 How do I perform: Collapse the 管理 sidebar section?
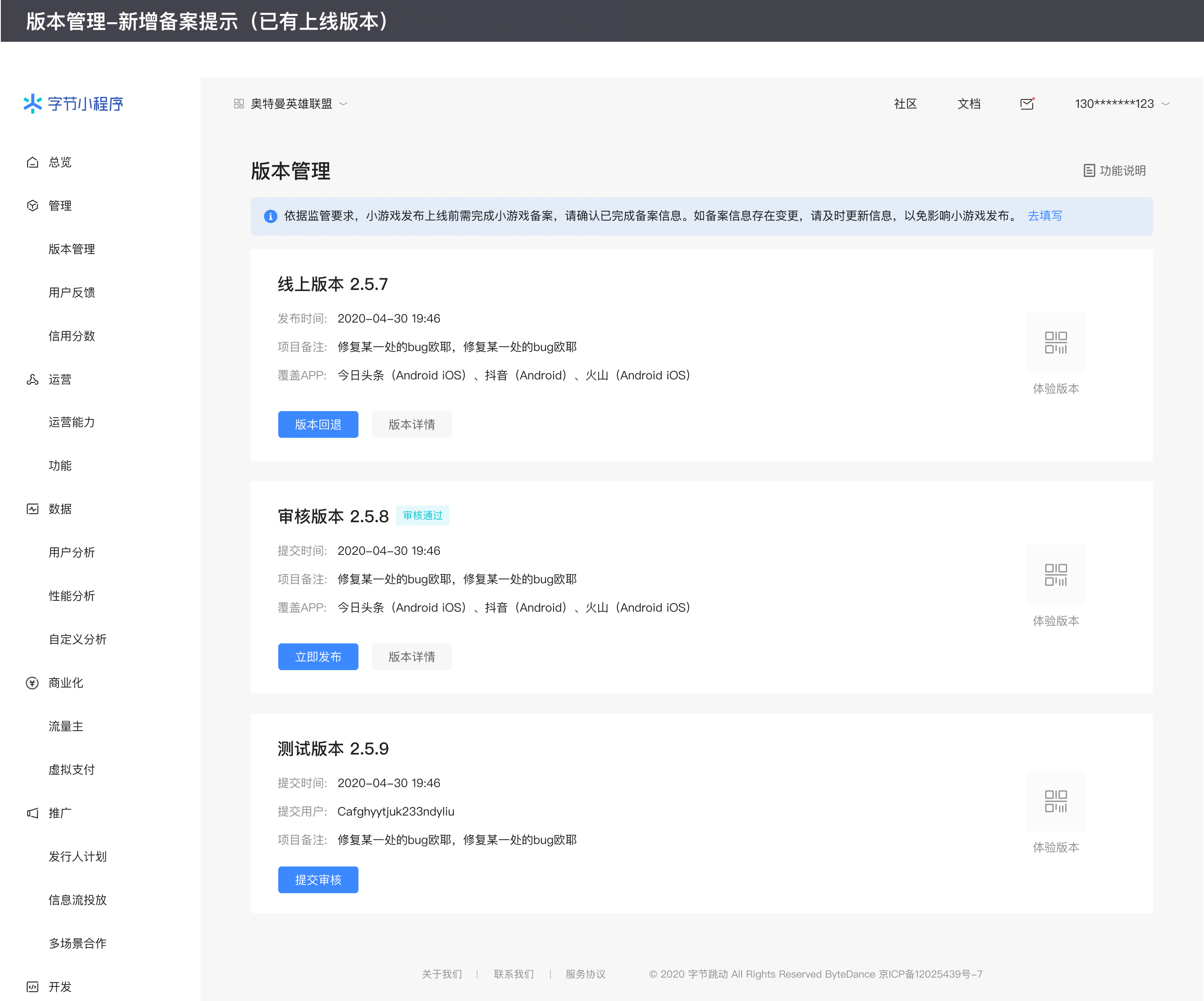coord(60,205)
